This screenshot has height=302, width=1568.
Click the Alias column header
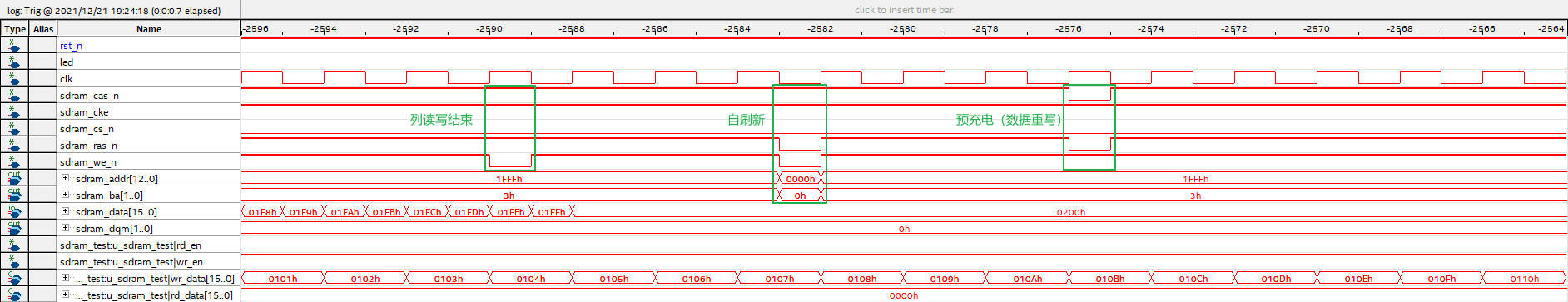point(43,29)
